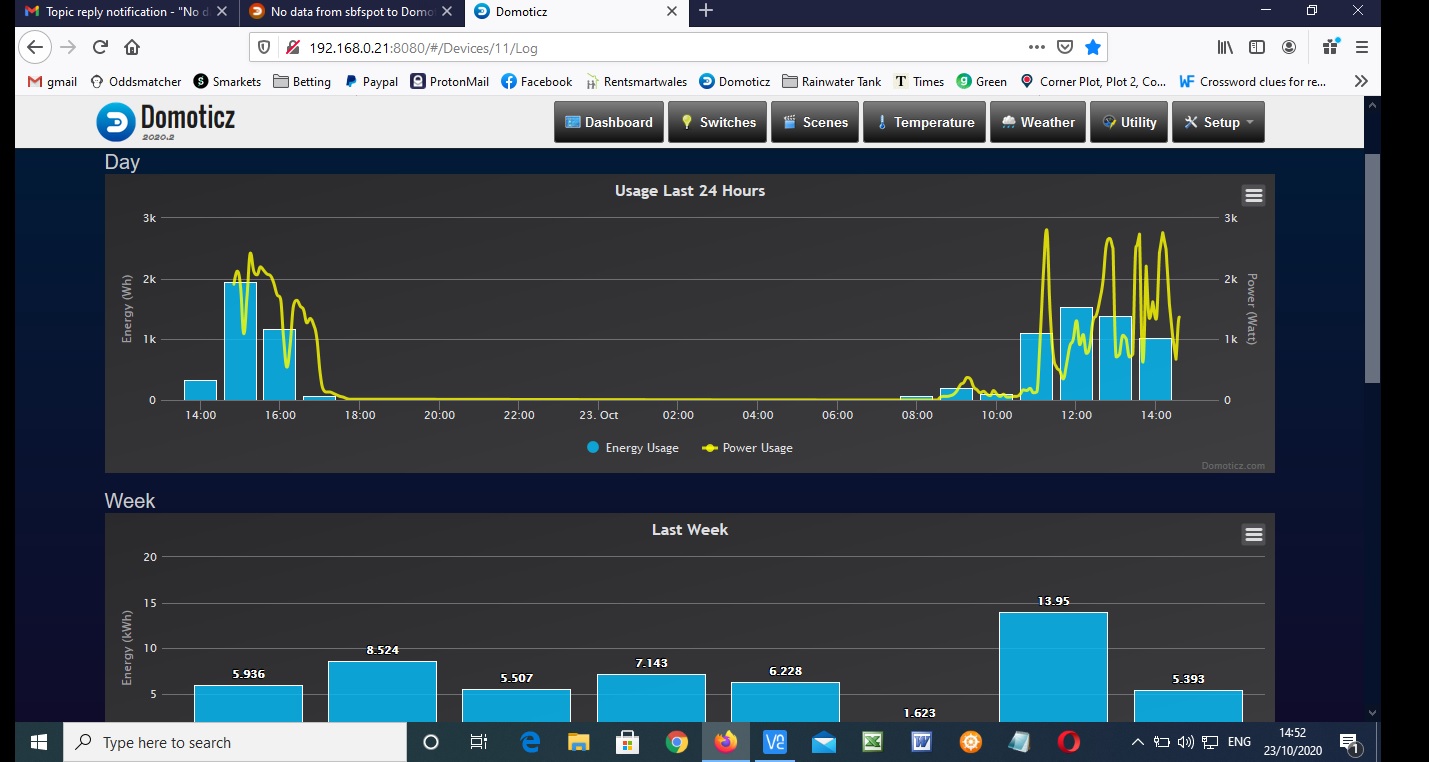
Task: Open the Temperature page
Action: click(924, 122)
